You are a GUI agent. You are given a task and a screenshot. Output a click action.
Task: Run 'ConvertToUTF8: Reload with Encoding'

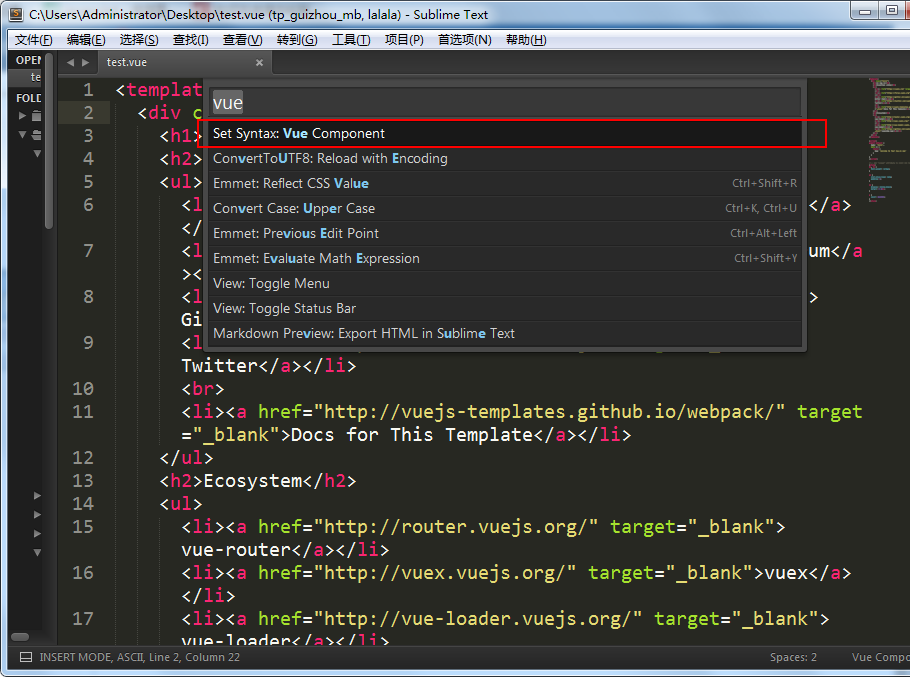pos(330,158)
